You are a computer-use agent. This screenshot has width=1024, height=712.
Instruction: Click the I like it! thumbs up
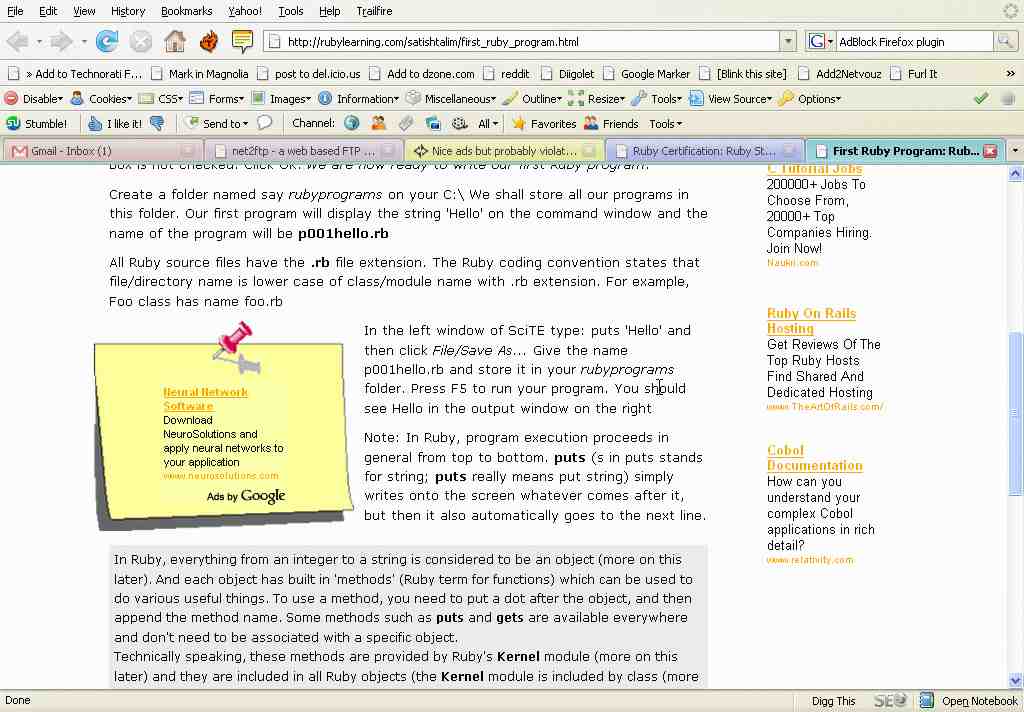pos(116,123)
